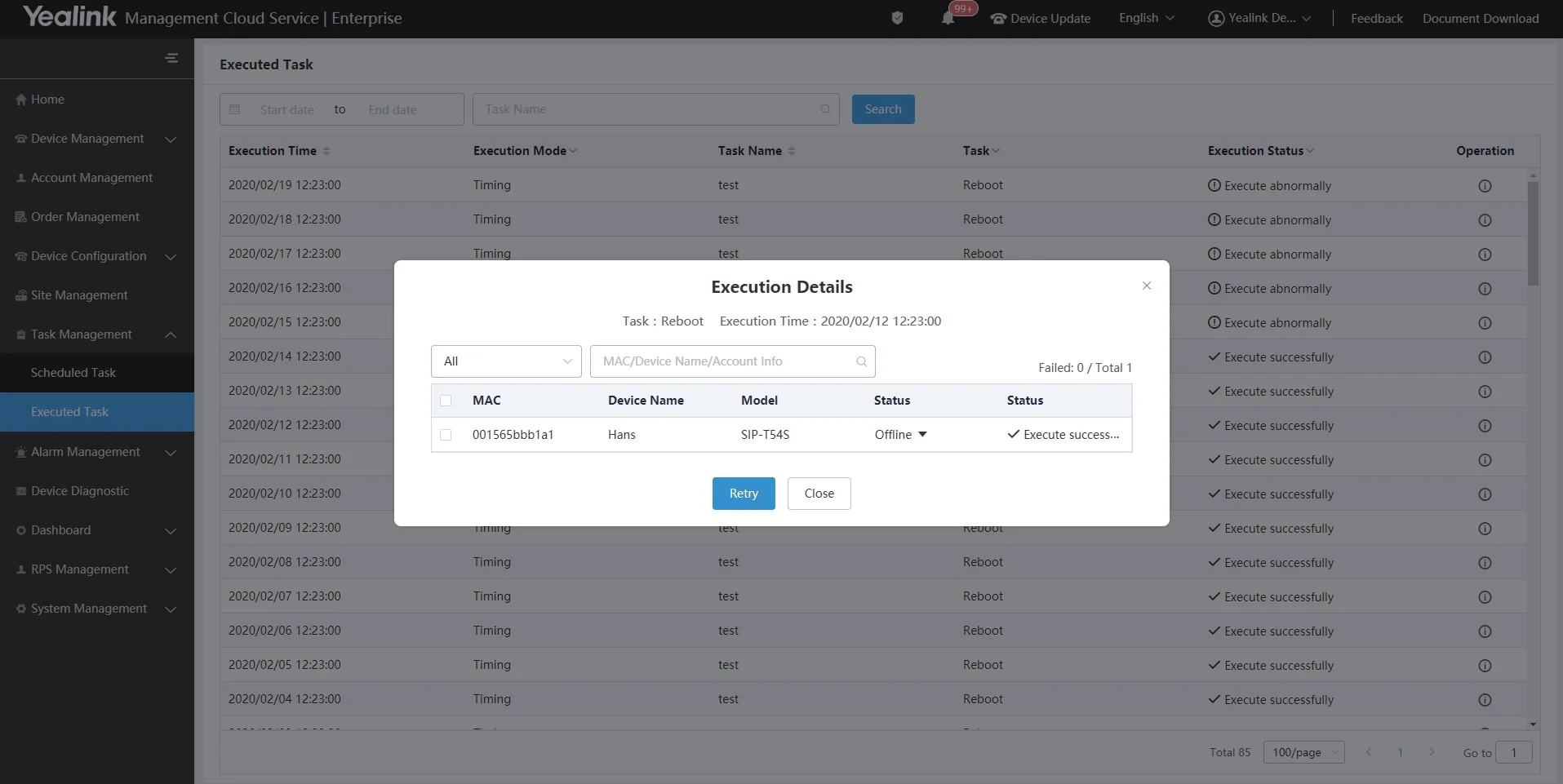Image resolution: width=1563 pixels, height=784 pixels.
Task: Click the notification bell icon
Action: pyautogui.click(x=948, y=19)
